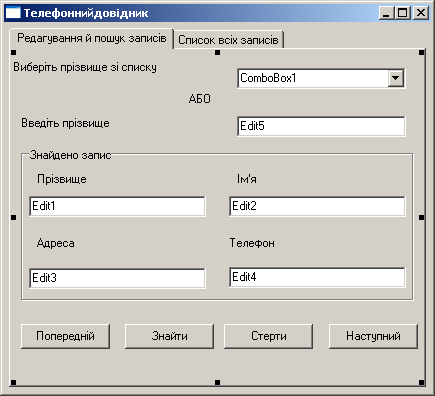Click the window icon in the title bar
The height and width of the screenshot is (396, 435).
point(13,13)
